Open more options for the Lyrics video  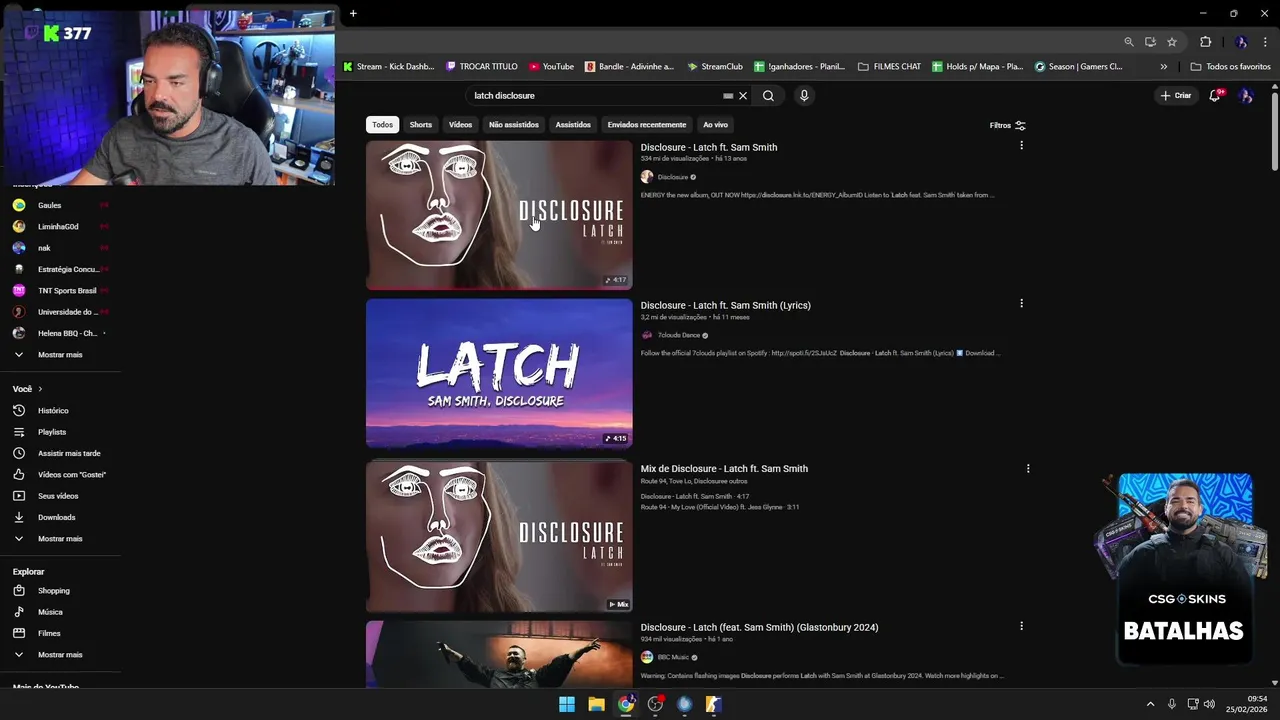pos(1021,304)
